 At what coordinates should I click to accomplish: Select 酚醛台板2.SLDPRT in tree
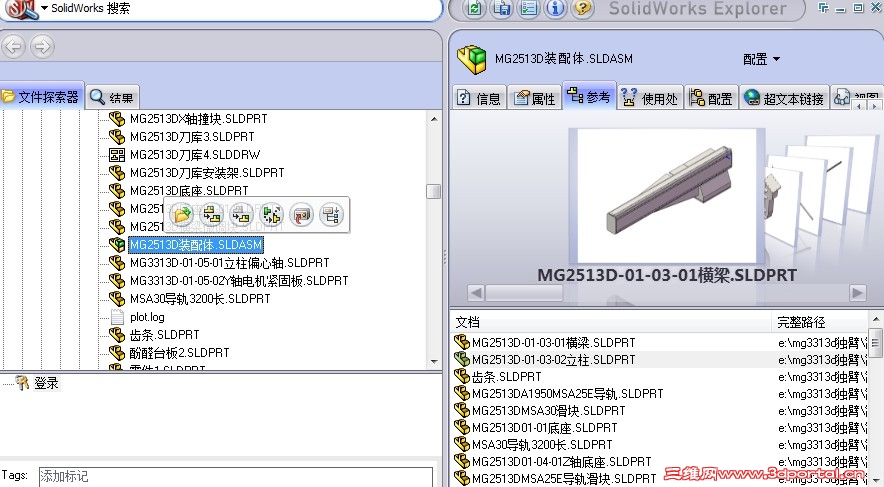179,353
